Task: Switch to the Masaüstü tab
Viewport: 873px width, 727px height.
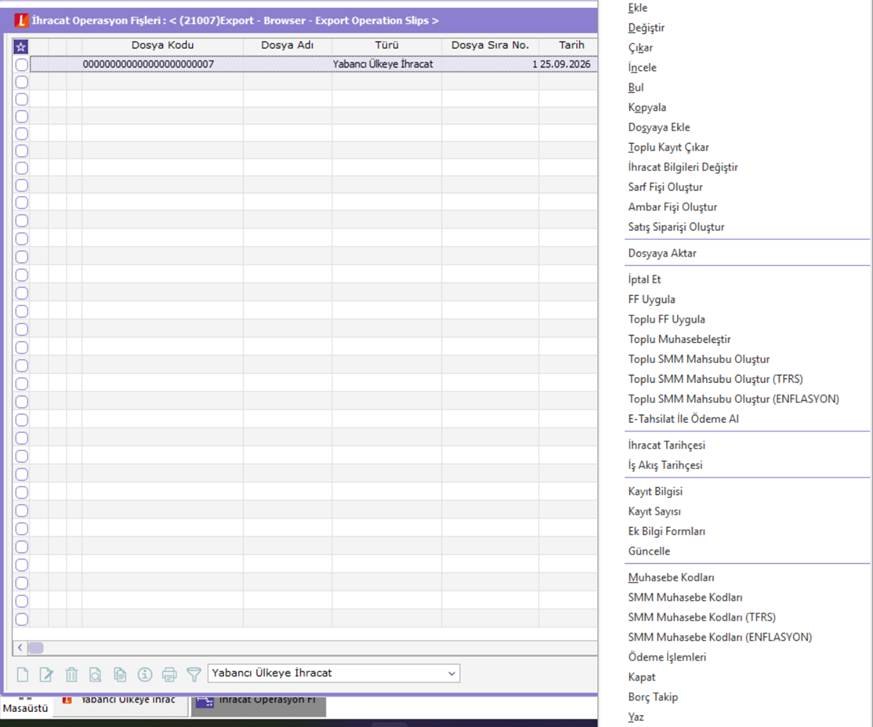Action: (25, 708)
